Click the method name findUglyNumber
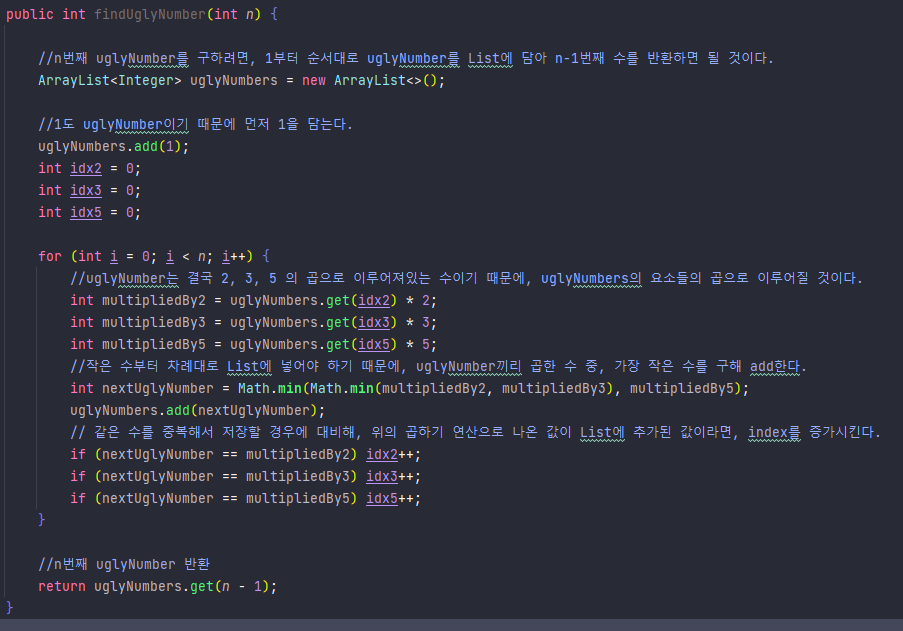Viewport: 903px width, 631px height. 150,14
